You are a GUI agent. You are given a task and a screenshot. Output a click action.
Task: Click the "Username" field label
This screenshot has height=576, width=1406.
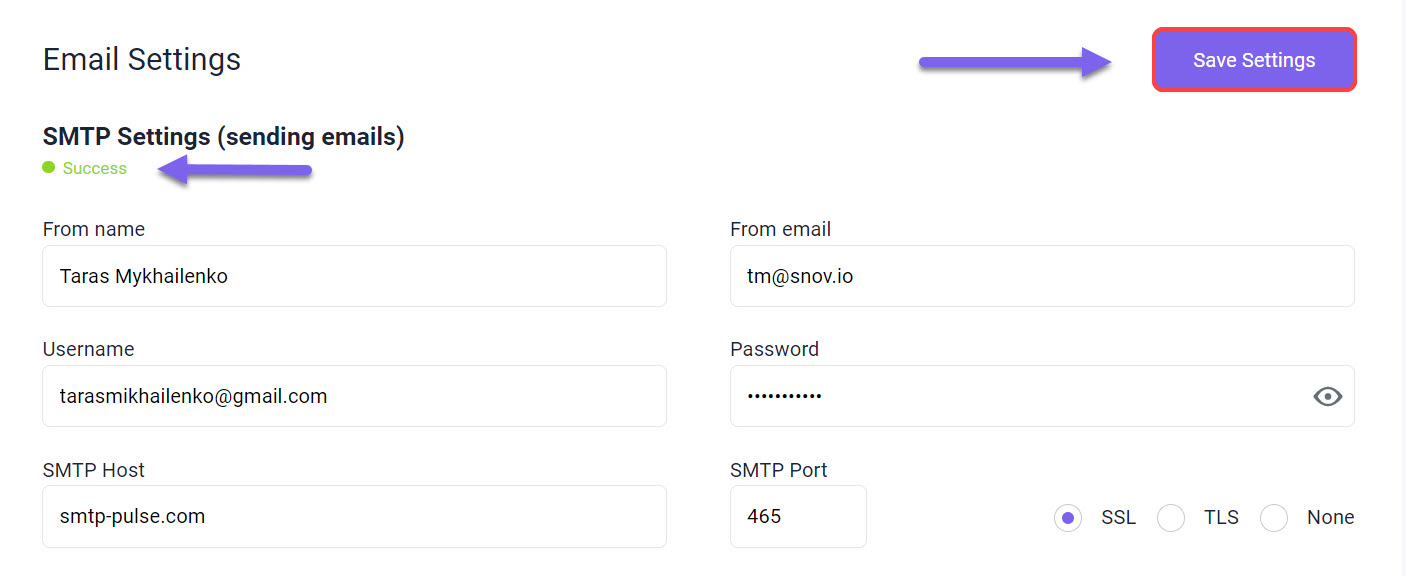pos(88,349)
